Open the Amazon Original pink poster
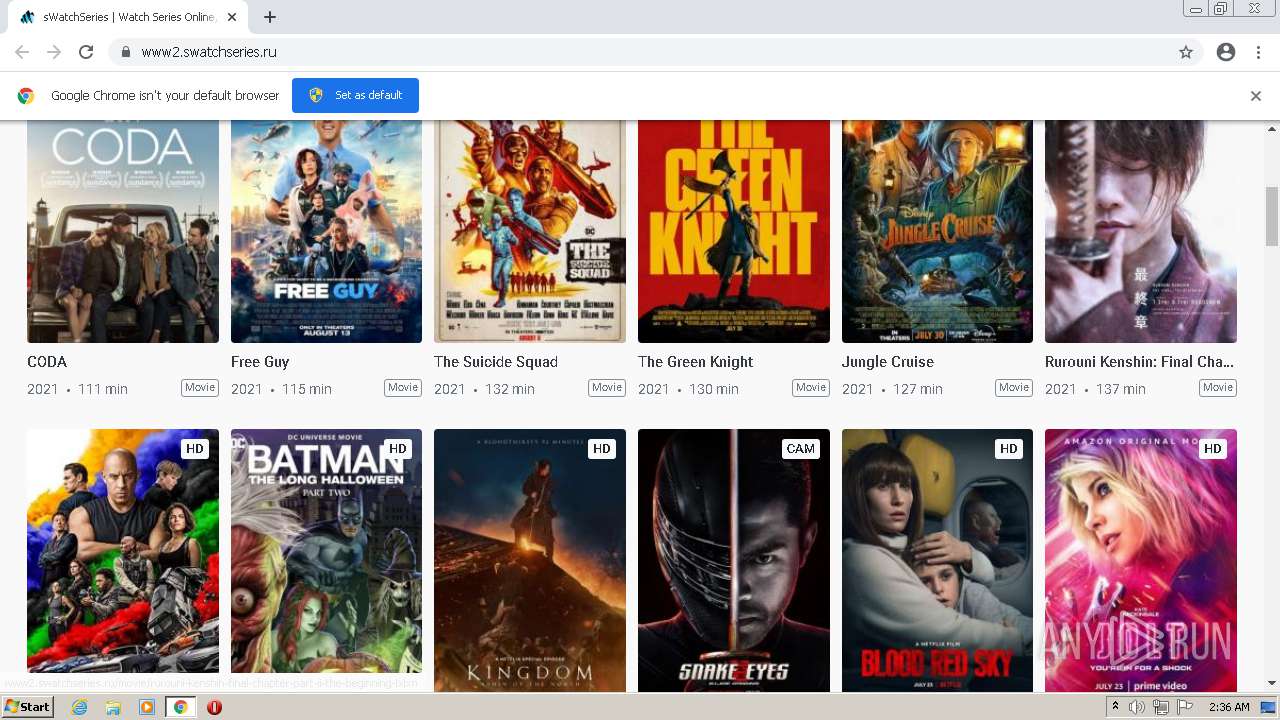 (x=1141, y=560)
